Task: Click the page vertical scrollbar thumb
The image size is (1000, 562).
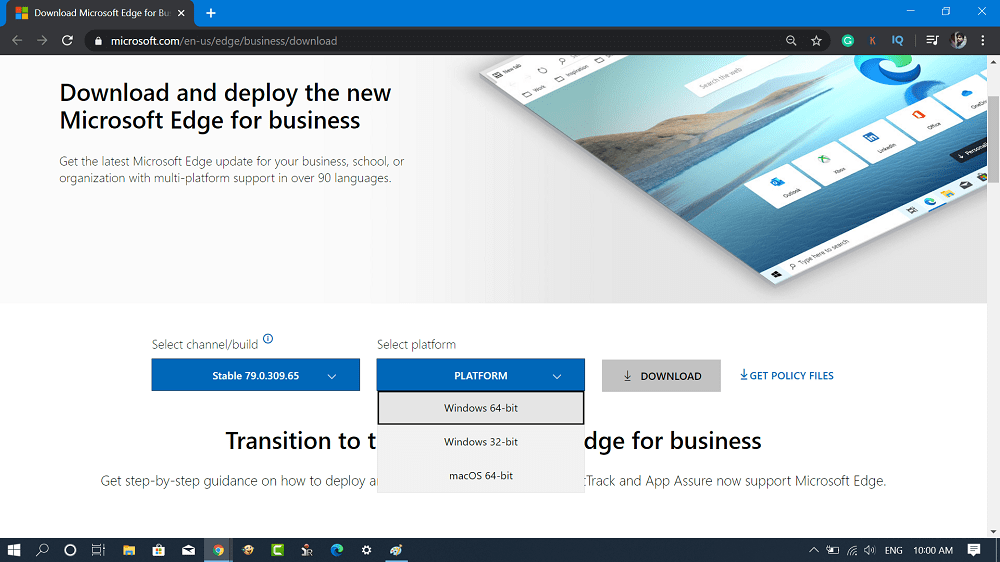Action: [x=994, y=138]
